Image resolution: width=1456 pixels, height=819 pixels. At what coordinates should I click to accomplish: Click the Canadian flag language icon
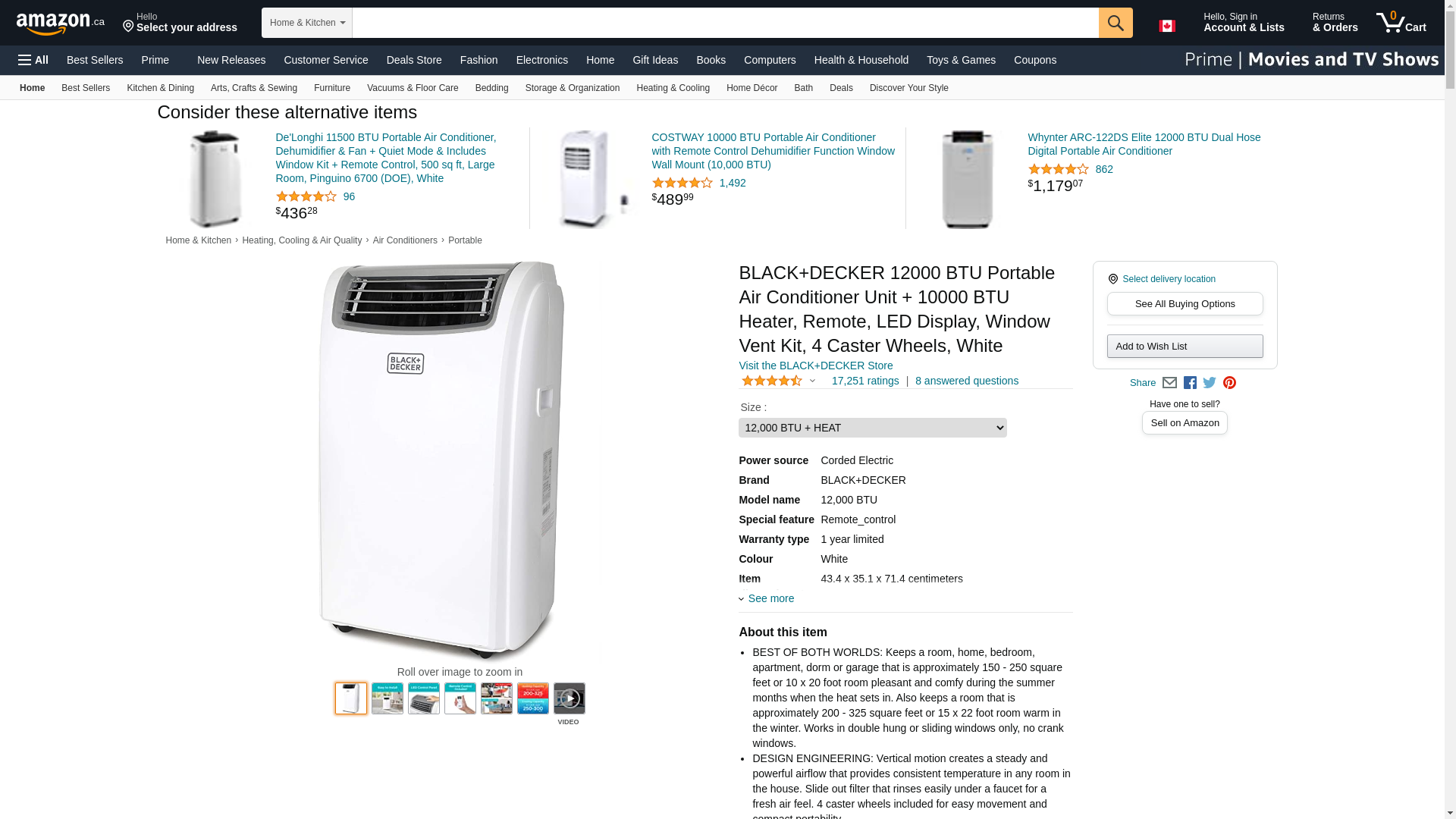[1167, 26]
